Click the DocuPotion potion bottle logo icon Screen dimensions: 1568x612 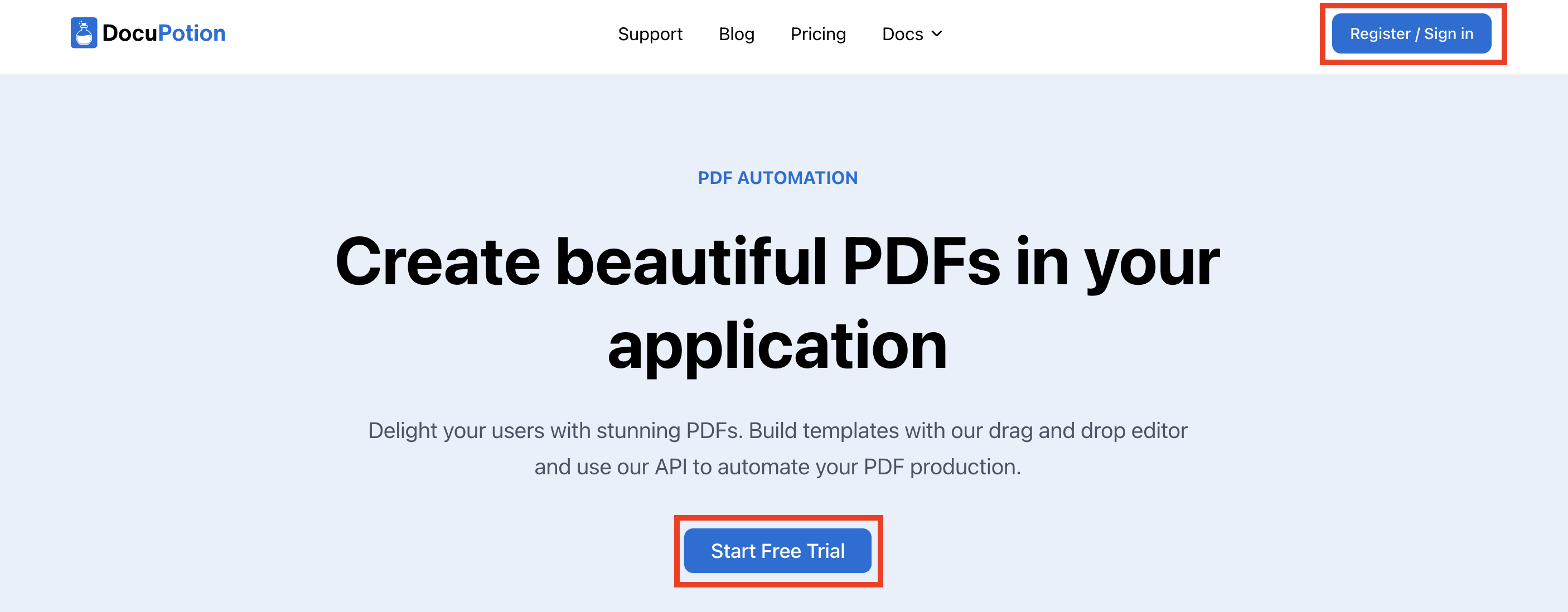[x=84, y=33]
